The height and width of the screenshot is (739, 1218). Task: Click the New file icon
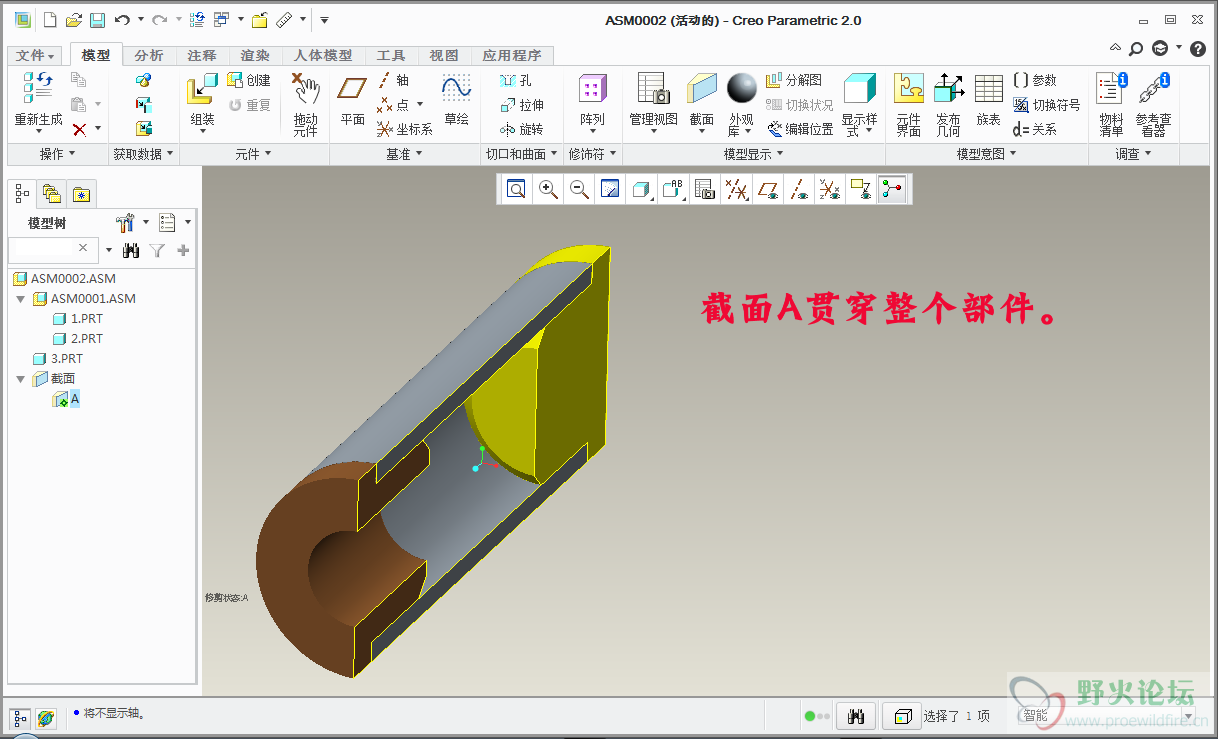pyautogui.click(x=50, y=20)
